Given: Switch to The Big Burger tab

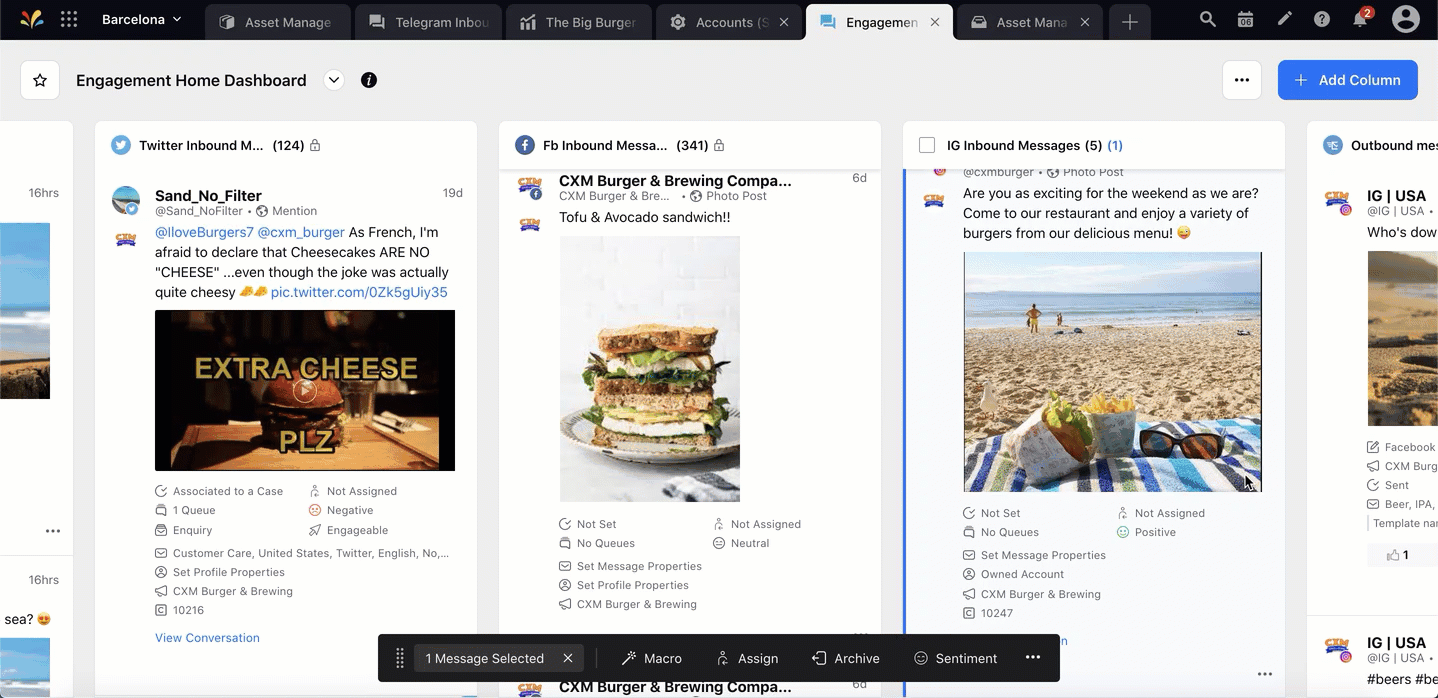Looking at the screenshot, I should (x=578, y=22).
